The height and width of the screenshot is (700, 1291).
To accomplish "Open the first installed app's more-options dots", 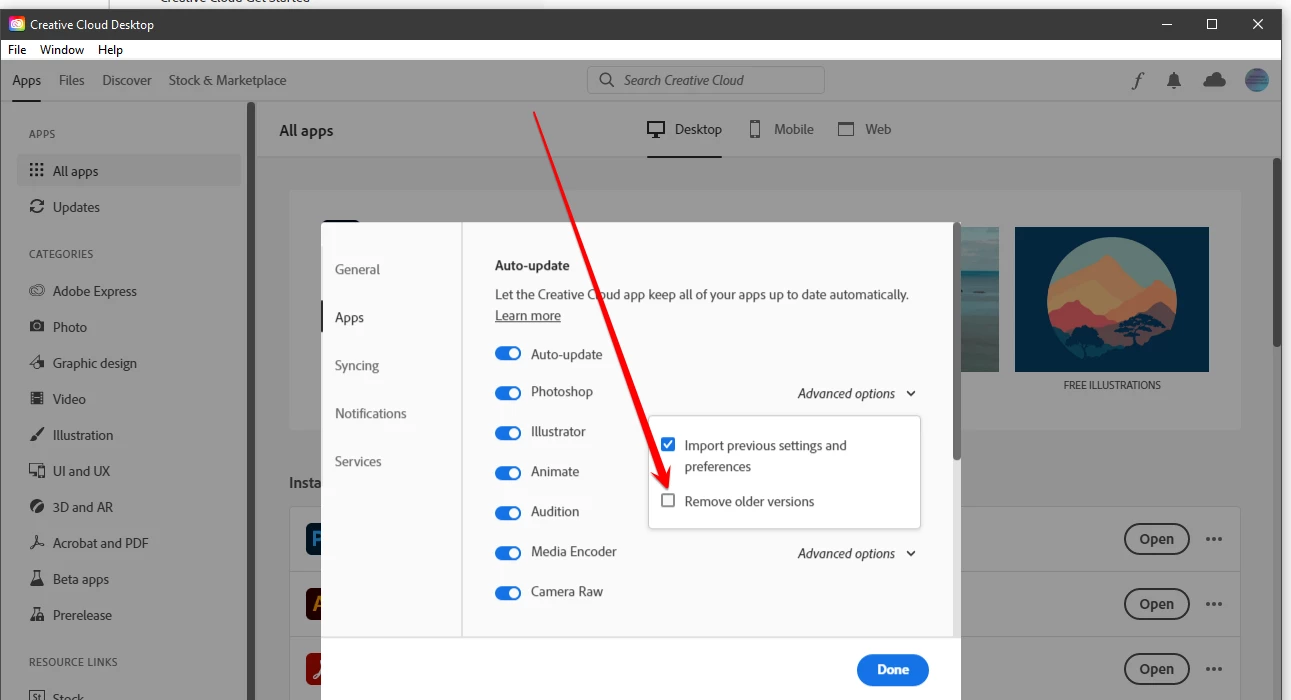I will 1214,539.
